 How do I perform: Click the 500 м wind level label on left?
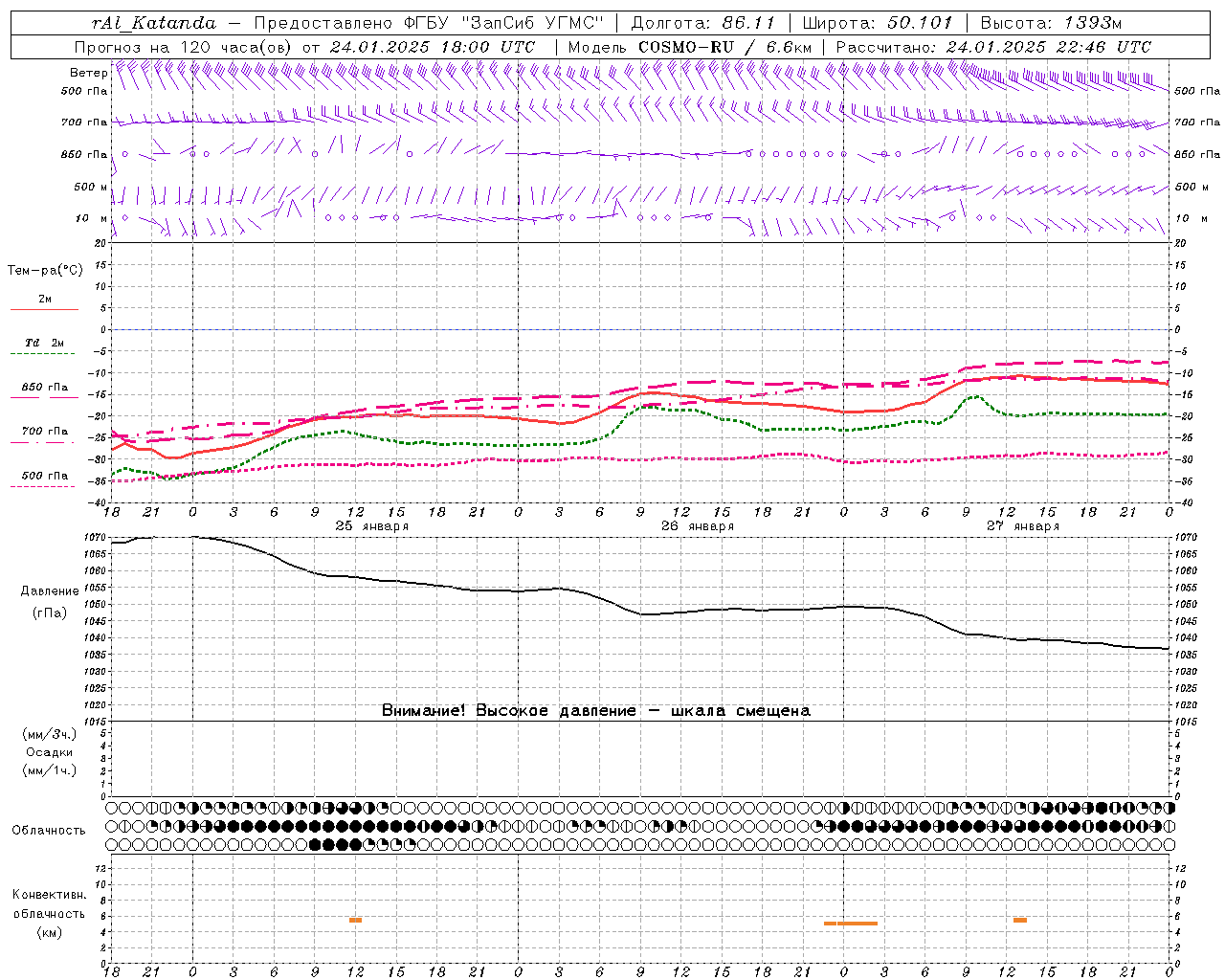tap(91, 187)
